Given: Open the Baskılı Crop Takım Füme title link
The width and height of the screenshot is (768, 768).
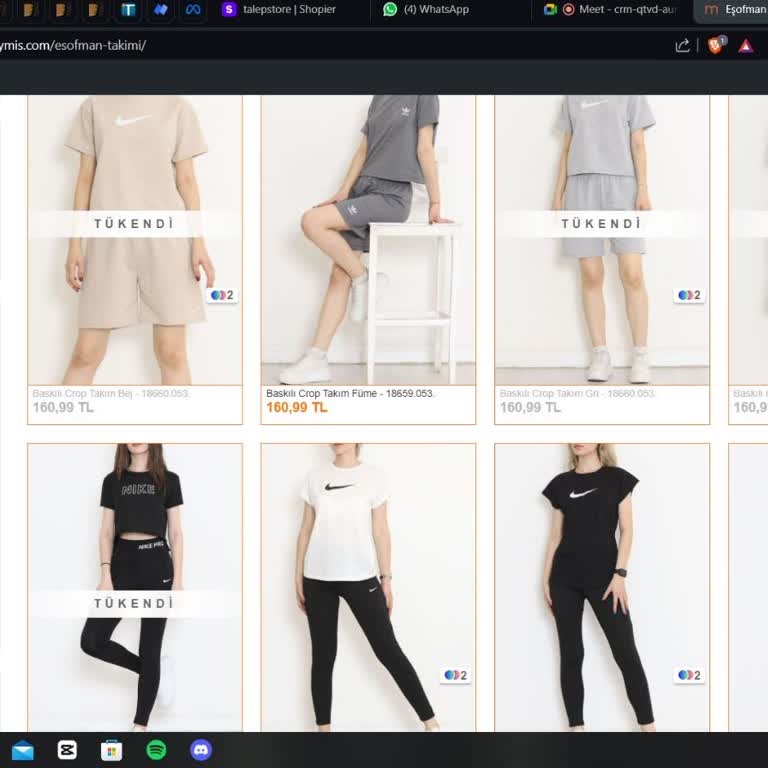Looking at the screenshot, I should [350, 393].
